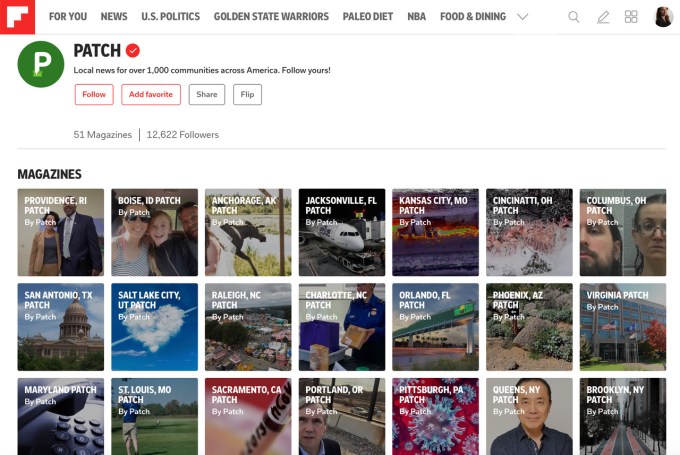
Task: Select the Salt Lake City, UT Patch magazine
Action: (x=154, y=327)
